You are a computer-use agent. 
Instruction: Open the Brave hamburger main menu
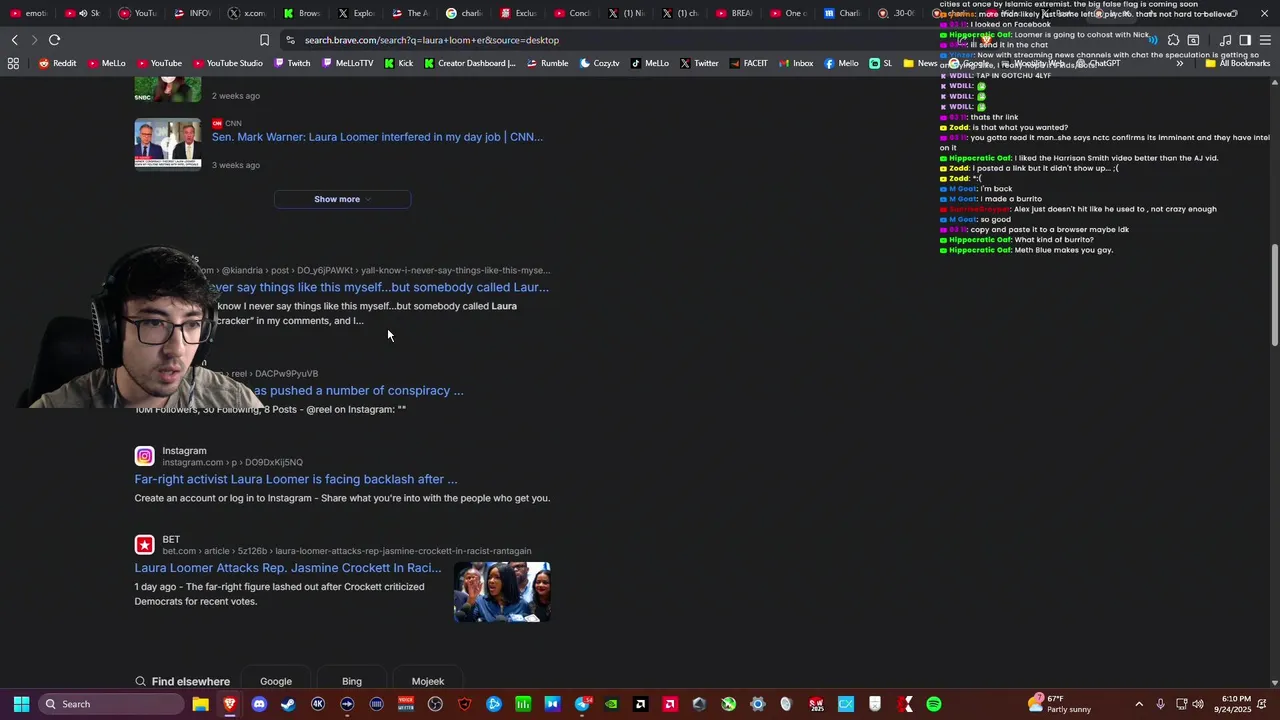tap(1265, 40)
